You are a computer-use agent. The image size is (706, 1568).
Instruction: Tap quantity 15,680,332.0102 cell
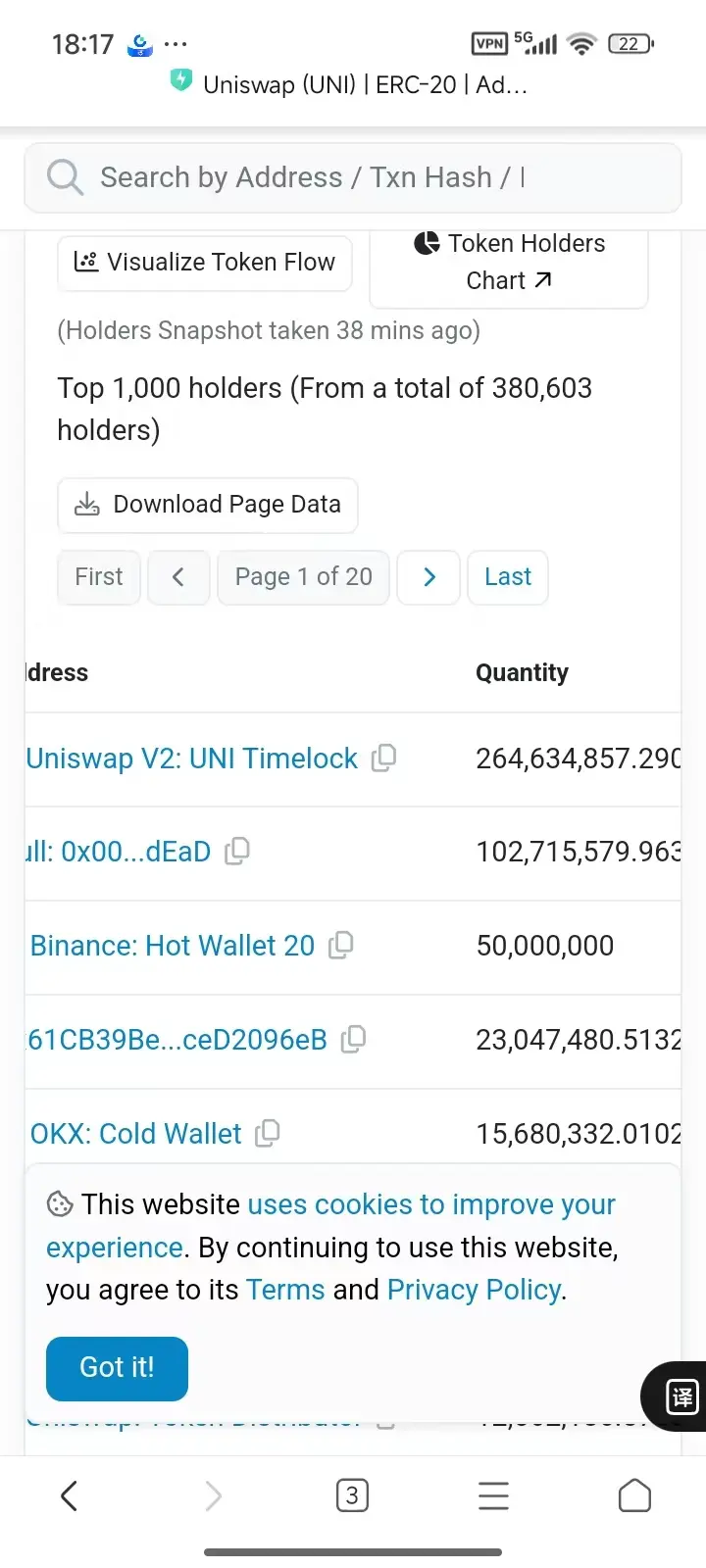tap(579, 1134)
